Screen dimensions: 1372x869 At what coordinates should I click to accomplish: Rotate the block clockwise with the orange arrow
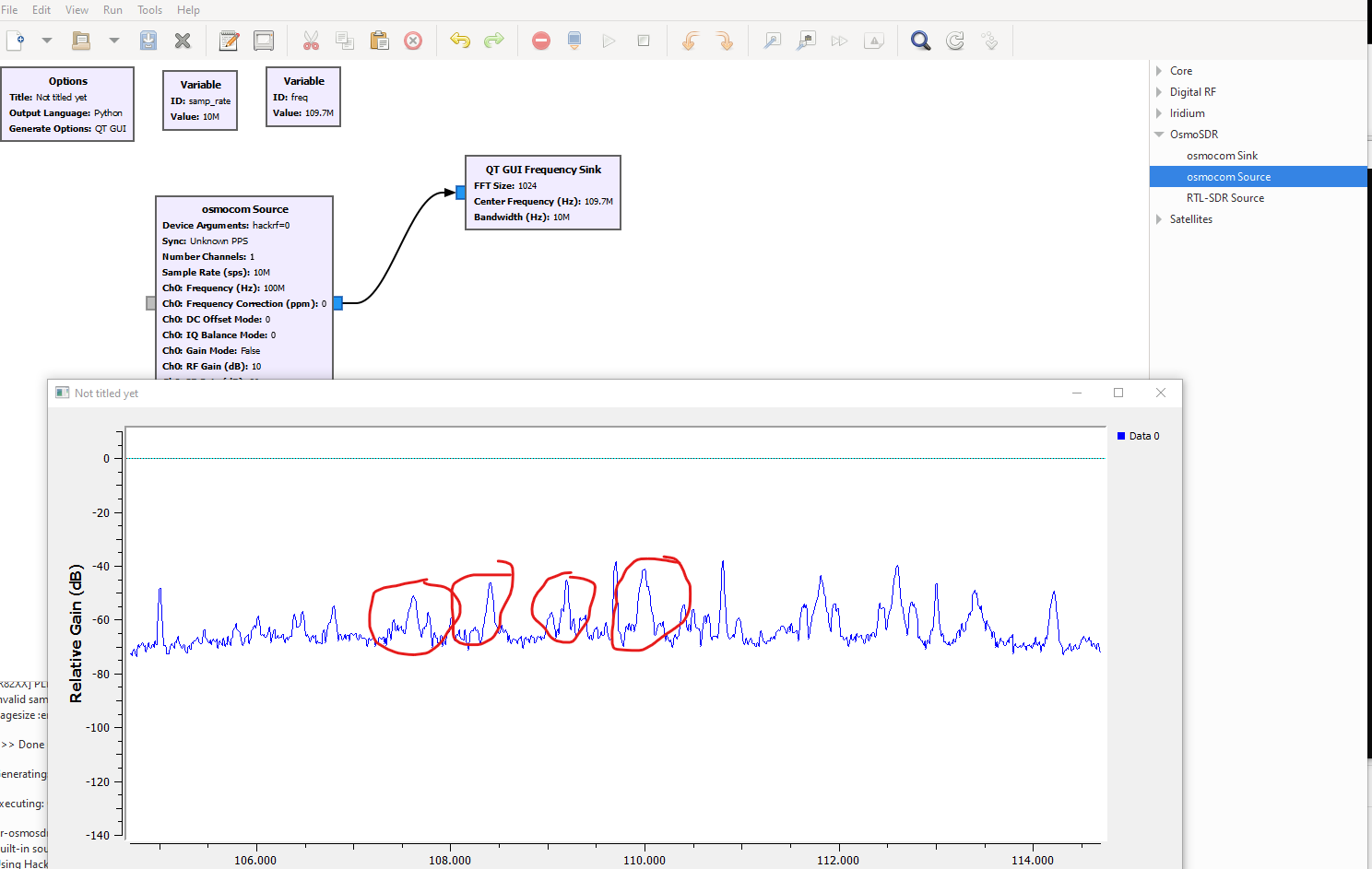coord(724,41)
